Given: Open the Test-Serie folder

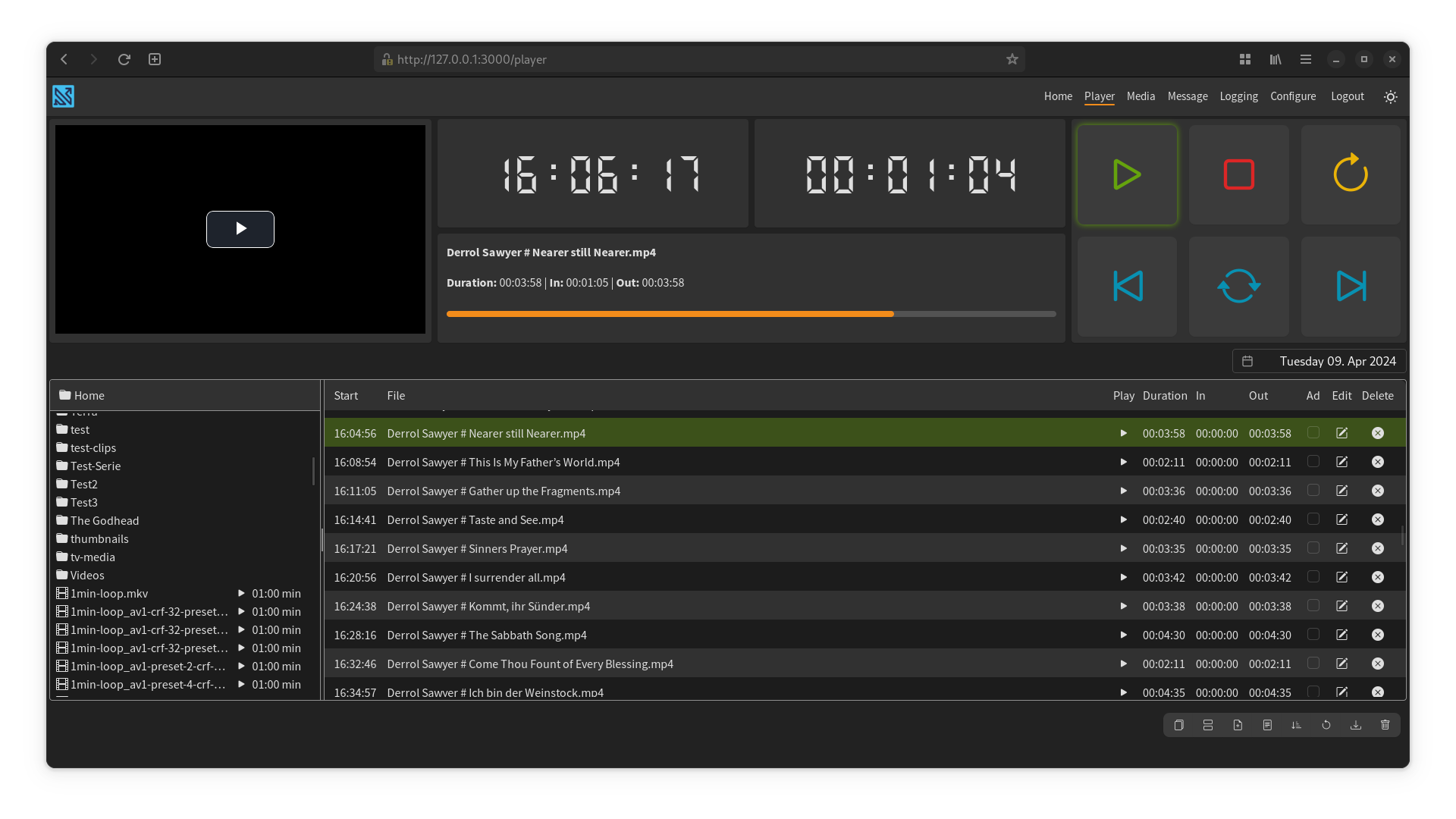Looking at the screenshot, I should click(88, 466).
